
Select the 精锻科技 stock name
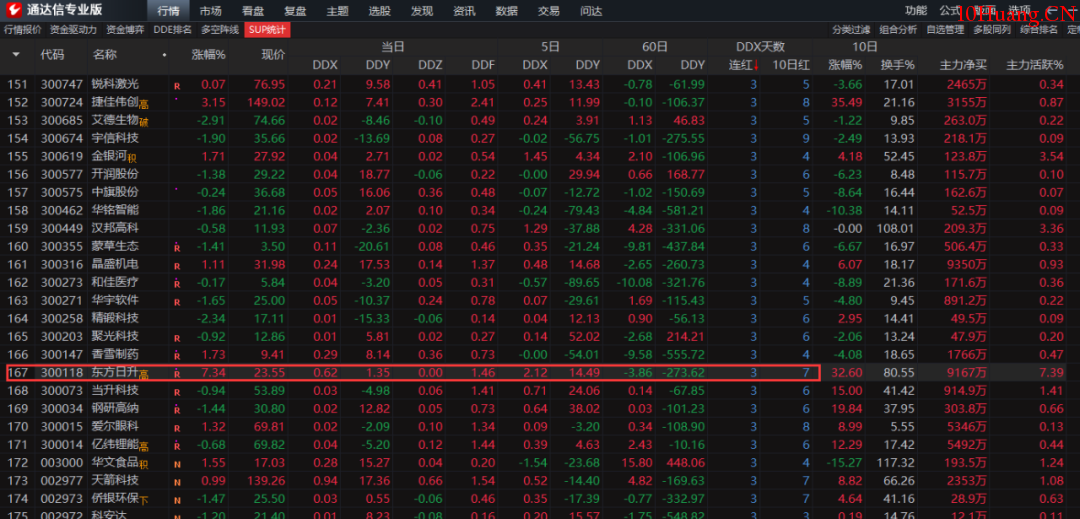click(116, 318)
